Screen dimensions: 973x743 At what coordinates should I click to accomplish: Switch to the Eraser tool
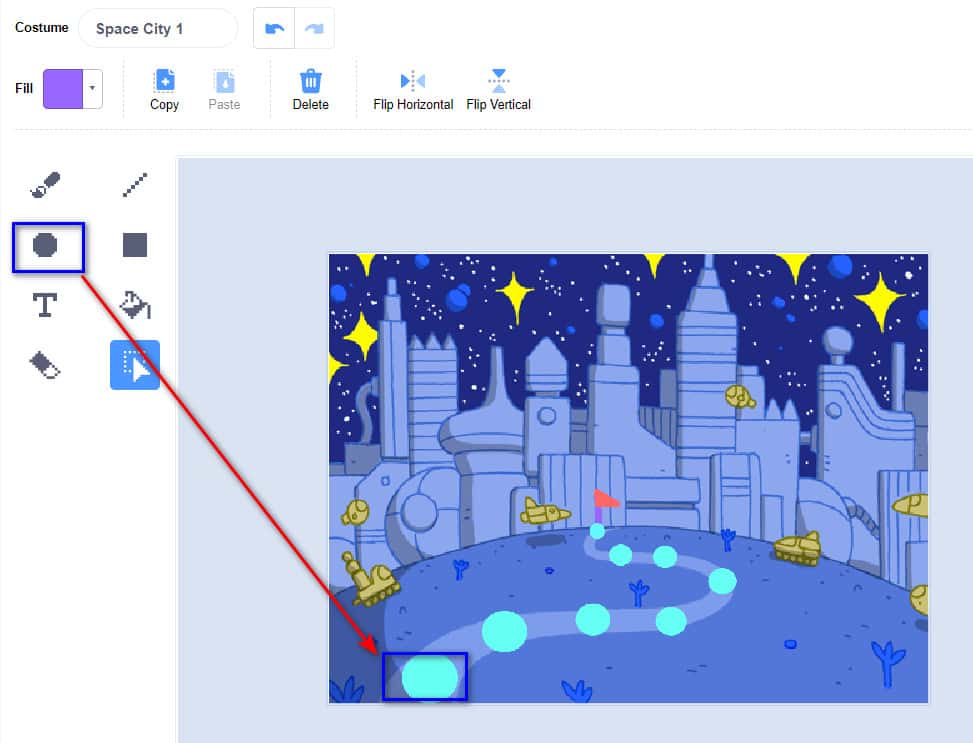45,365
